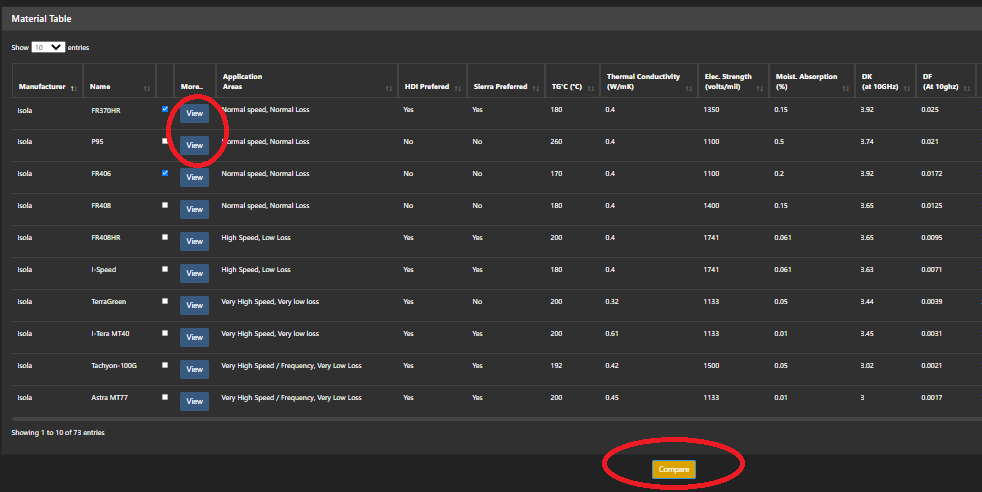Sort table by Manufacturer column
982x492 pixels.
47,81
